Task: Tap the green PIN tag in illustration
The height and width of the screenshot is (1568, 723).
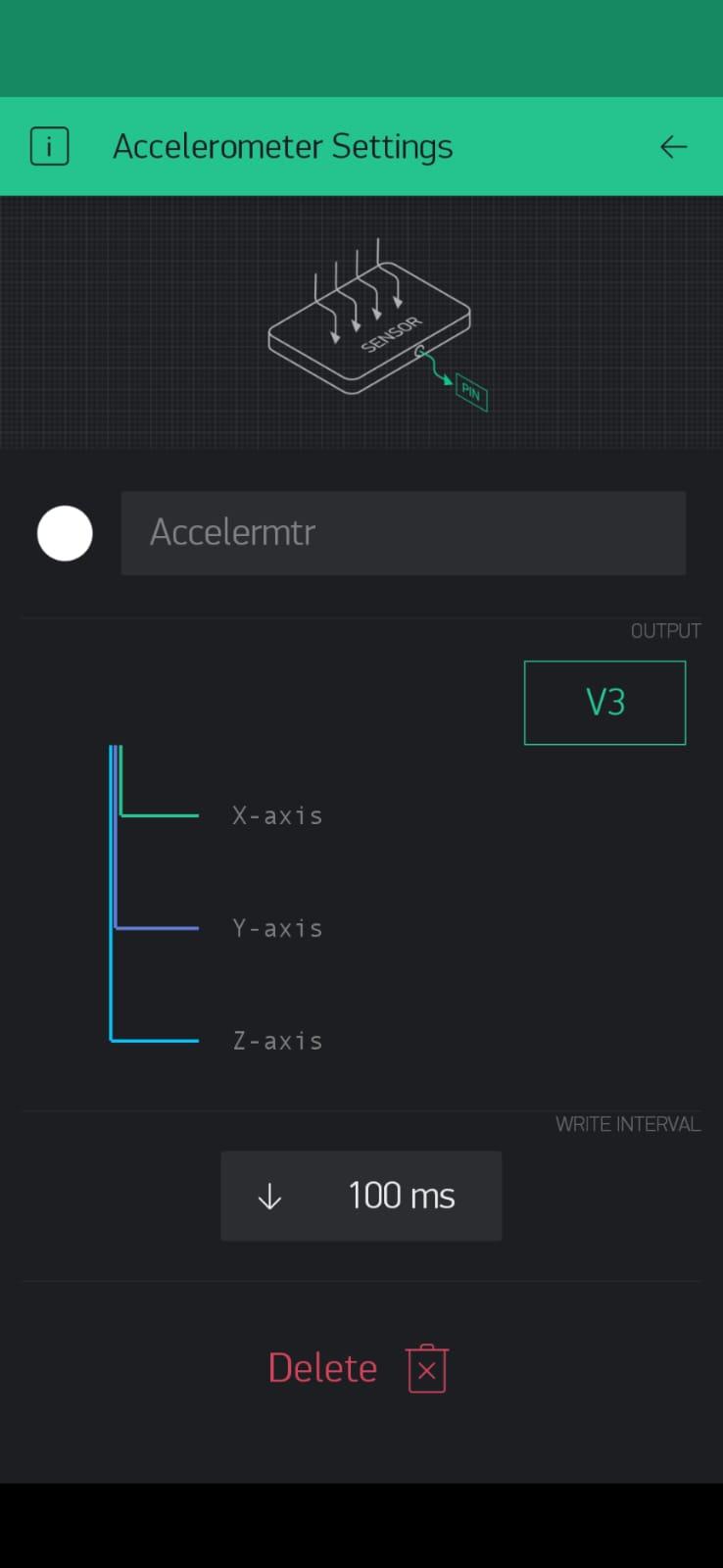Action: pyautogui.click(x=471, y=393)
